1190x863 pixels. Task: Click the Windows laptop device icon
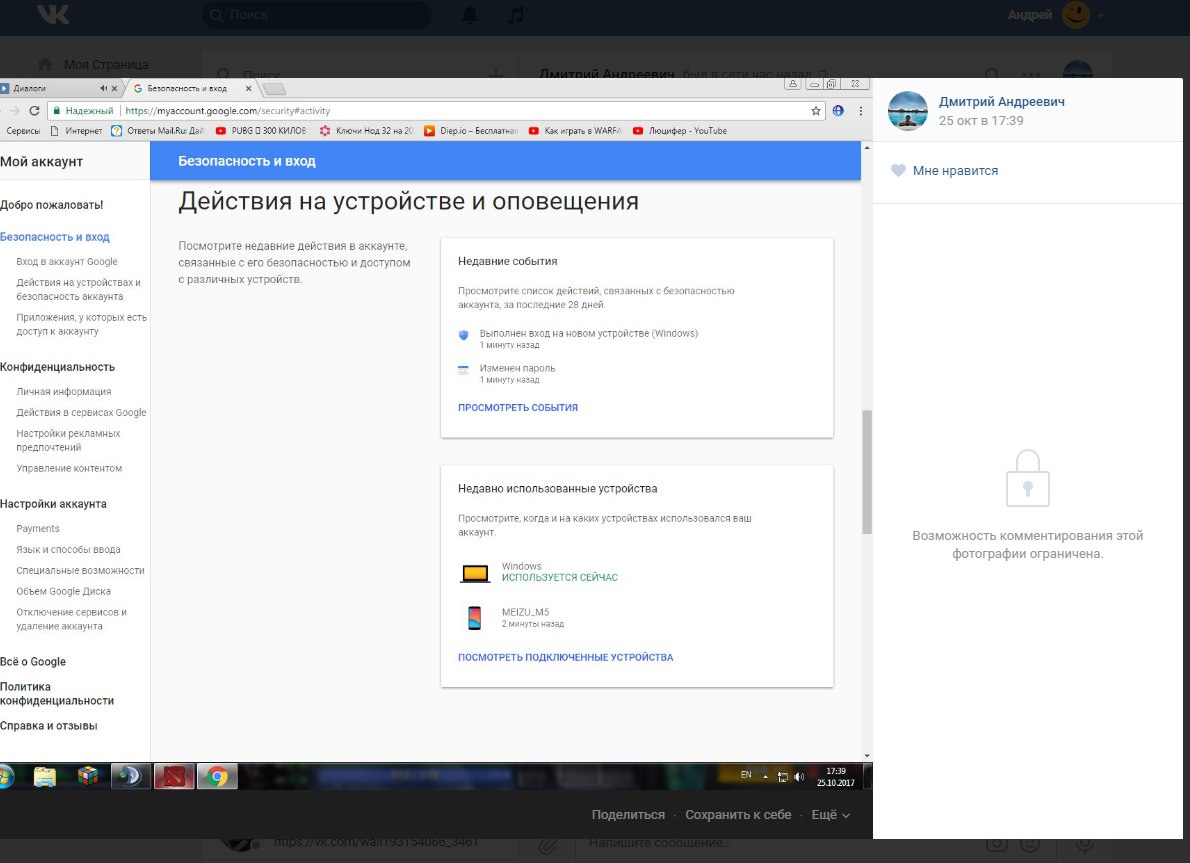(474, 573)
